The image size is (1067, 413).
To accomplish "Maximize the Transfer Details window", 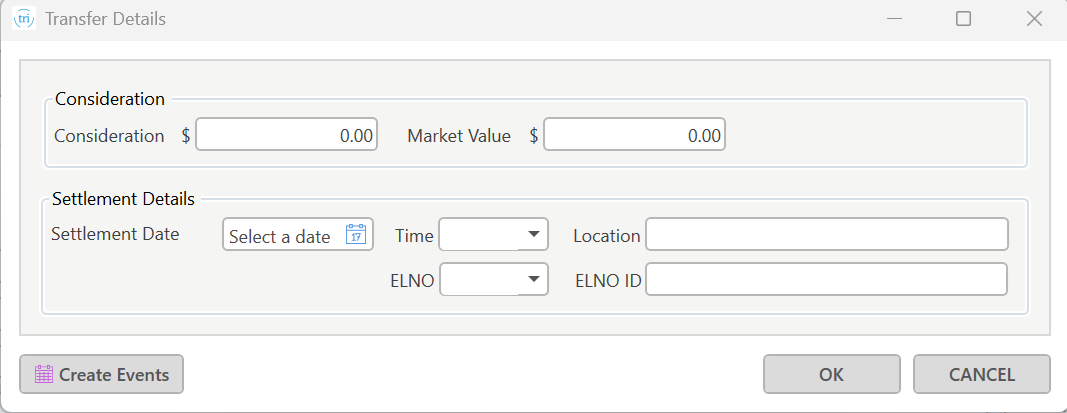I will tap(964, 19).
